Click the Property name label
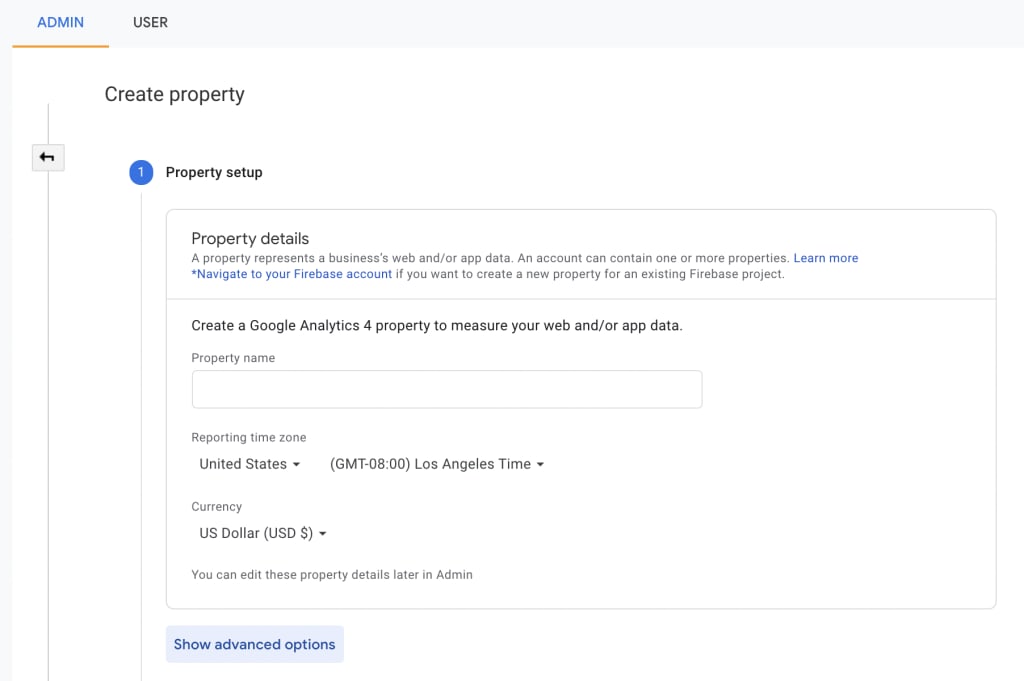The width and height of the screenshot is (1024, 681). pyautogui.click(x=233, y=358)
